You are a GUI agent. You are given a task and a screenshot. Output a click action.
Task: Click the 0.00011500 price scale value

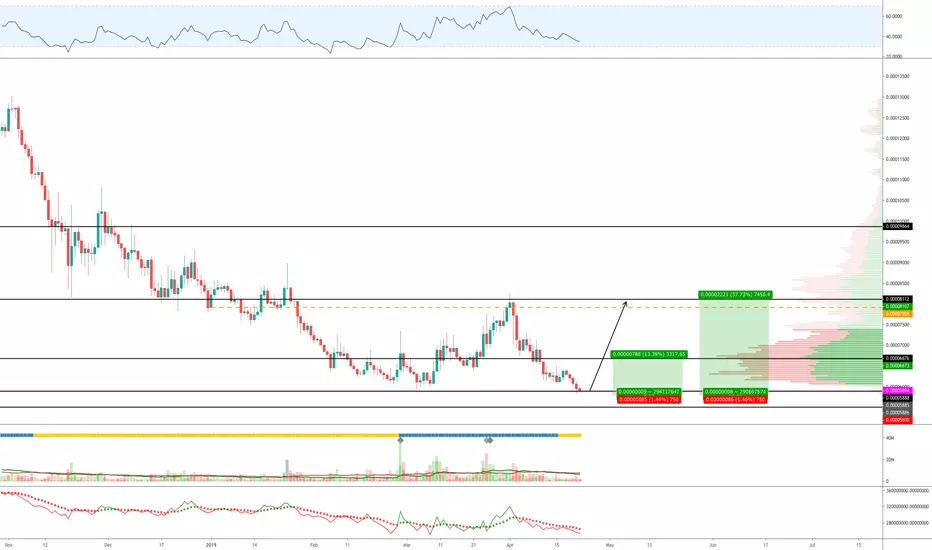coord(898,159)
